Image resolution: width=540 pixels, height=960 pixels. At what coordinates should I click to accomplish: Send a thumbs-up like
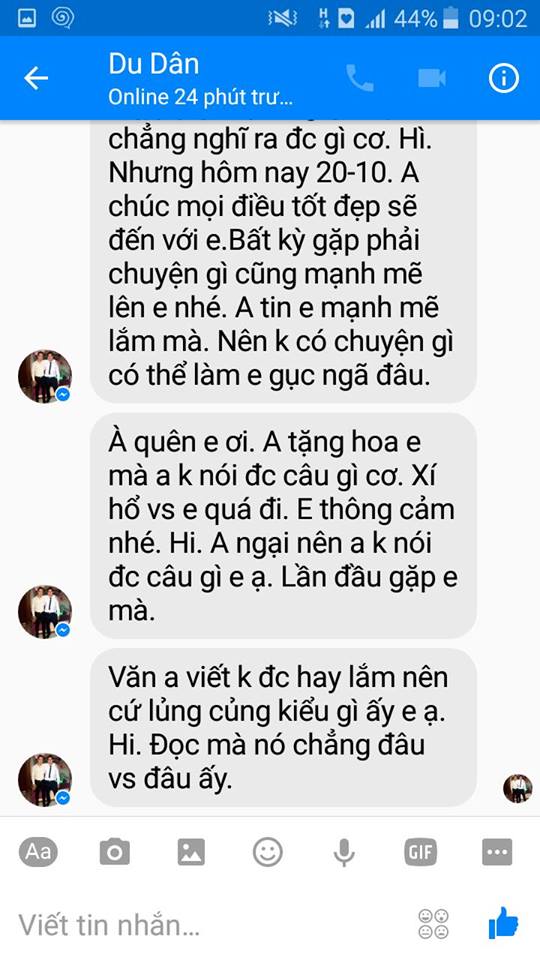(503, 923)
